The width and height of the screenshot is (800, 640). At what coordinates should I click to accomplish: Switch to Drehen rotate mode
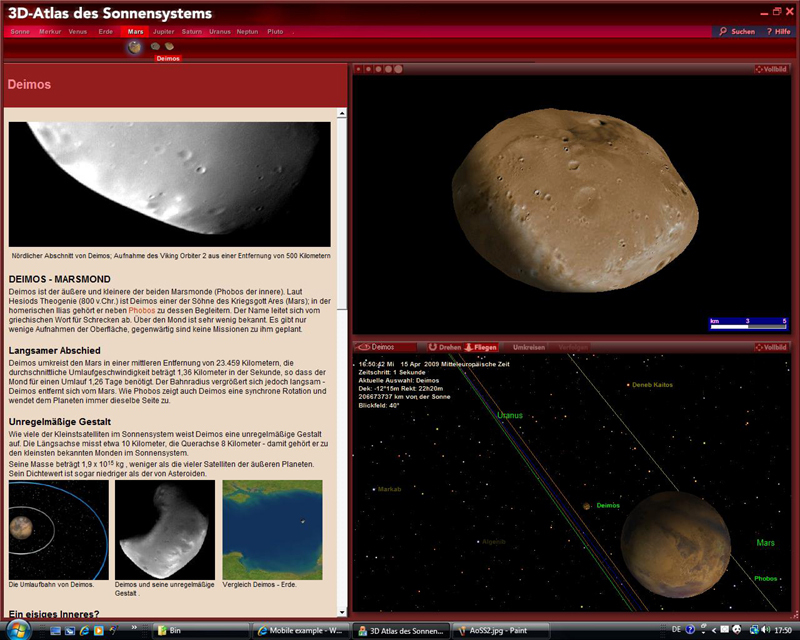click(444, 347)
